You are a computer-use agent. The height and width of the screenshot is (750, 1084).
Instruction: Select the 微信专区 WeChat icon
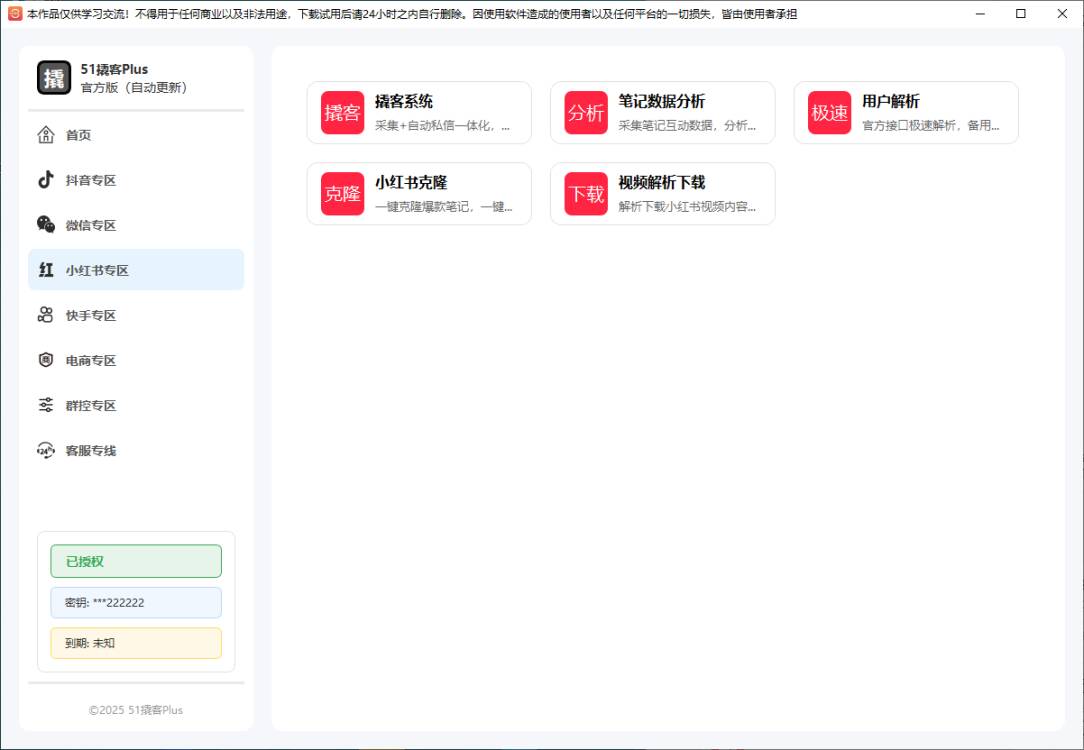45,224
